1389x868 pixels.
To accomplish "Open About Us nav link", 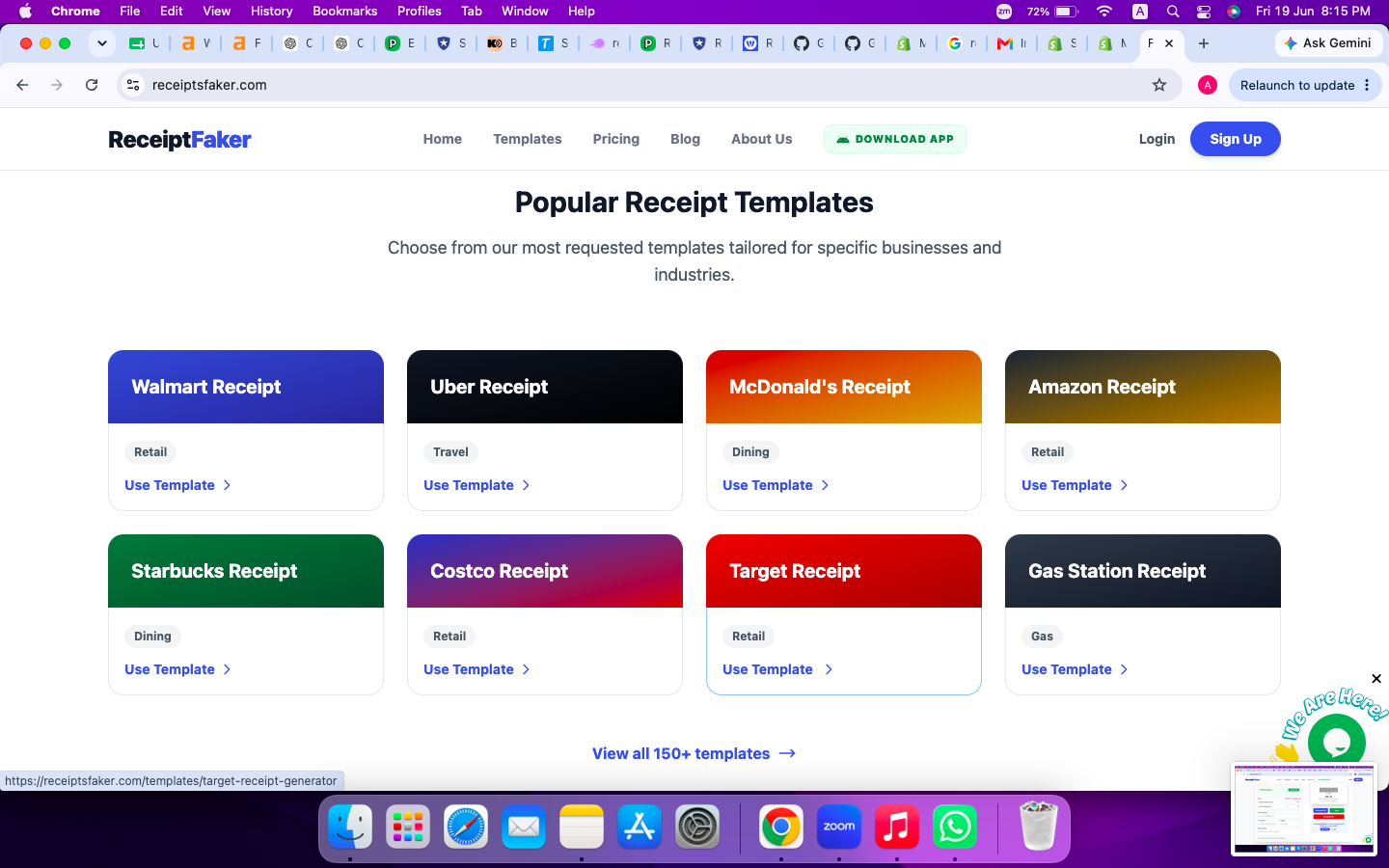I will (761, 139).
